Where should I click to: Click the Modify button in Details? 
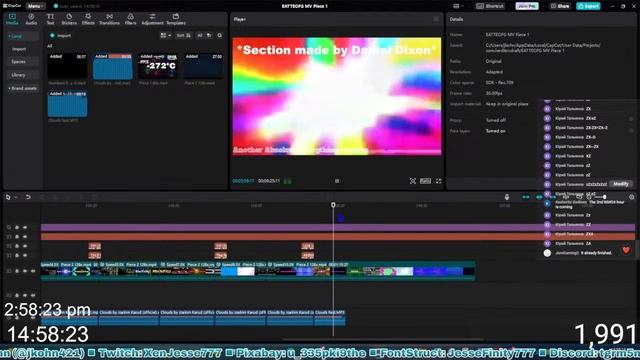coord(620,184)
